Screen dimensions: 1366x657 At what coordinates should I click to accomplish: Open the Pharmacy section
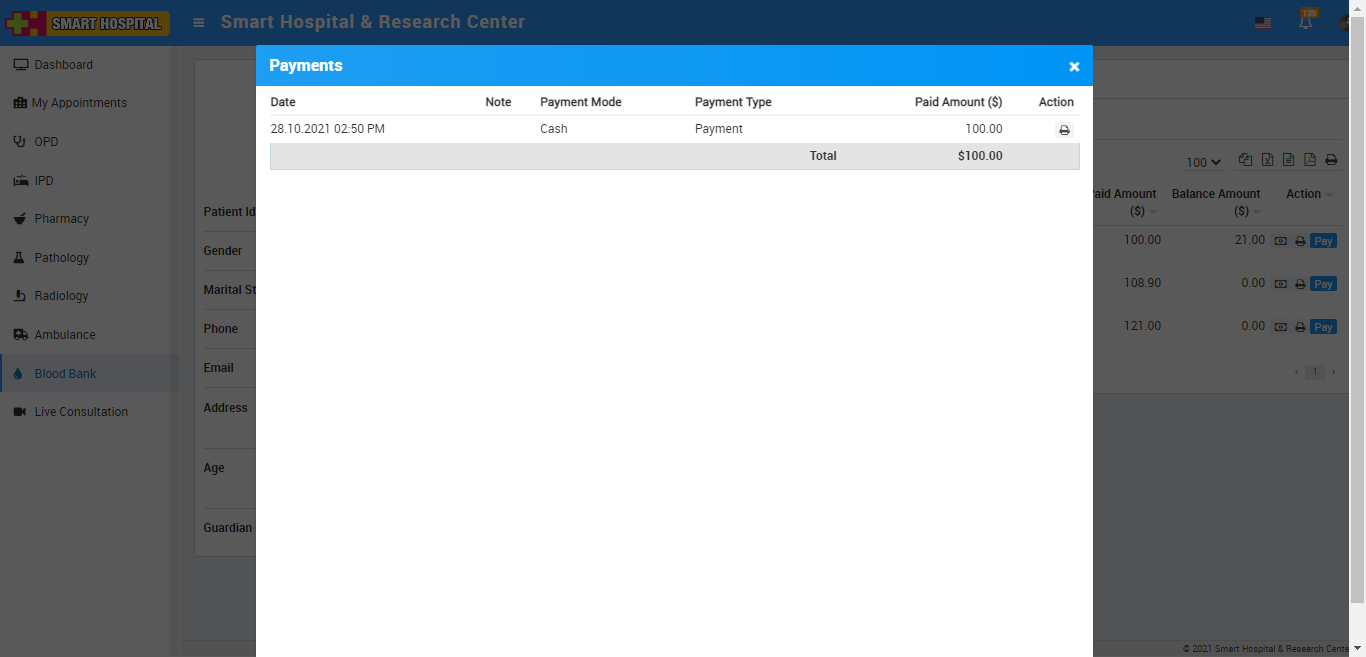coord(61,219)
